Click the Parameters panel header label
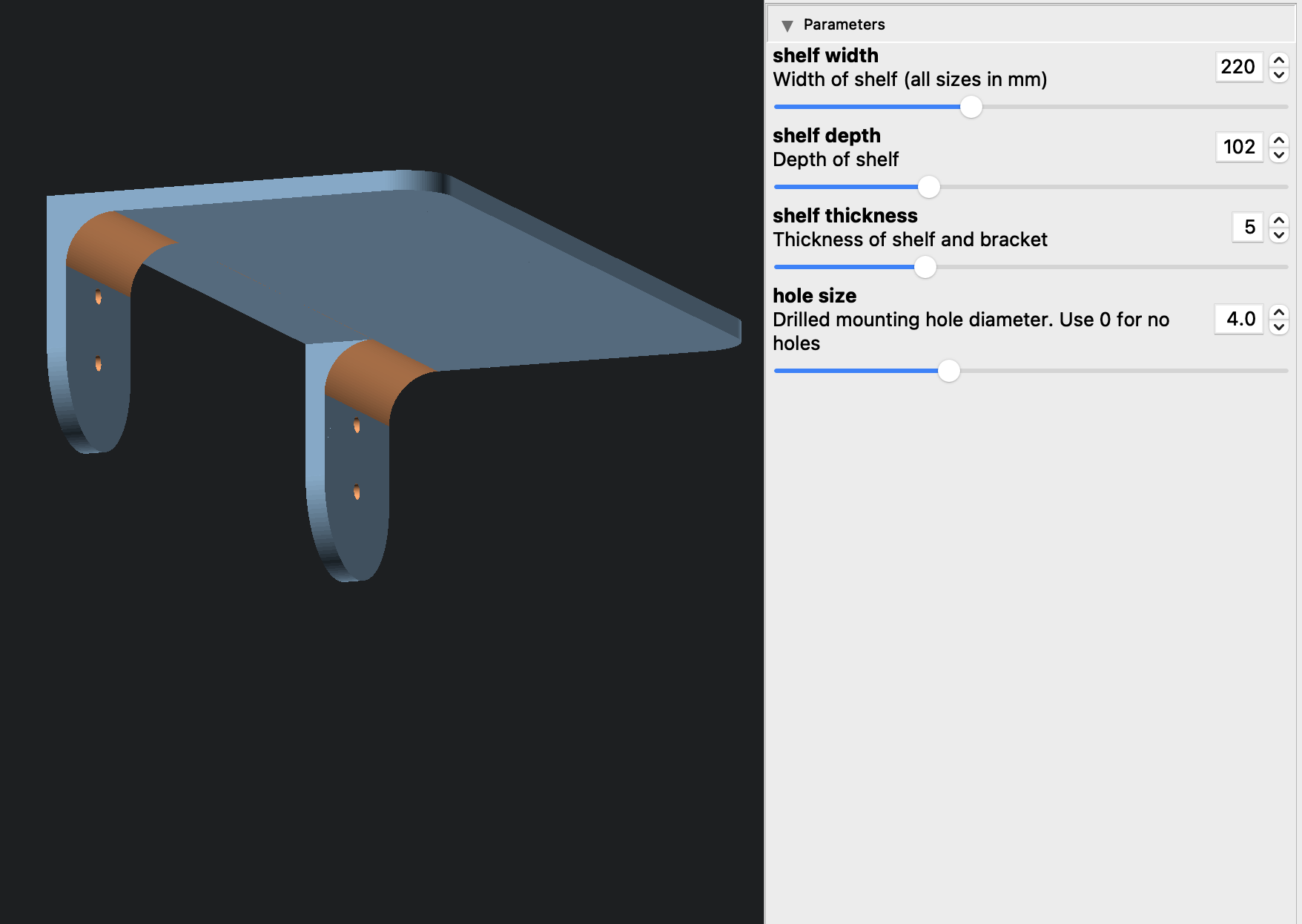This screenshot has width=1302, height=924. (x=844, y=24)
